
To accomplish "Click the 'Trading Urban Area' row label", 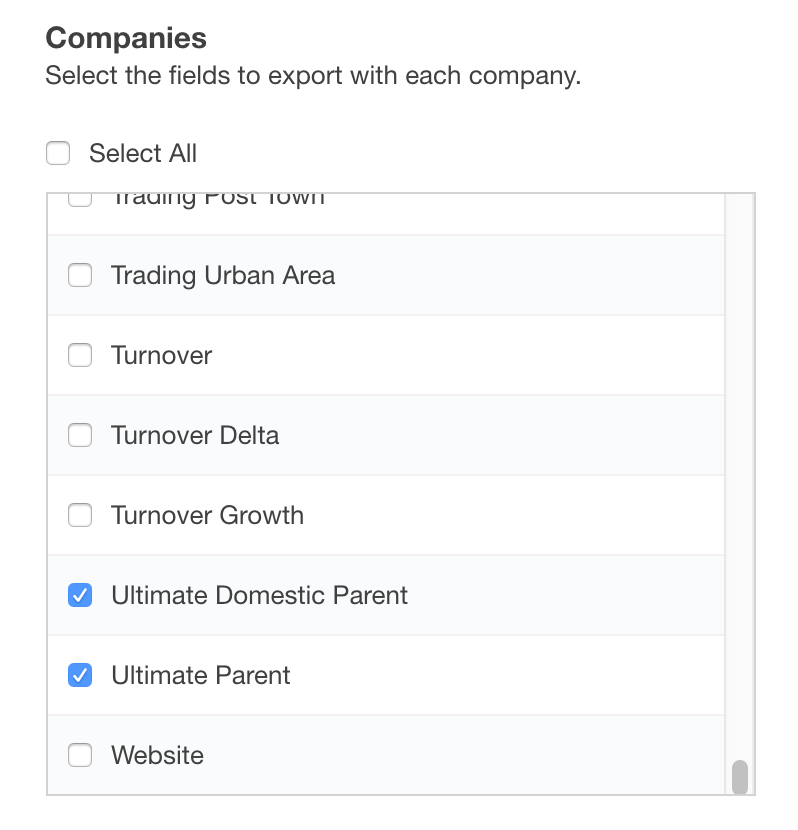I will [223, 275].
